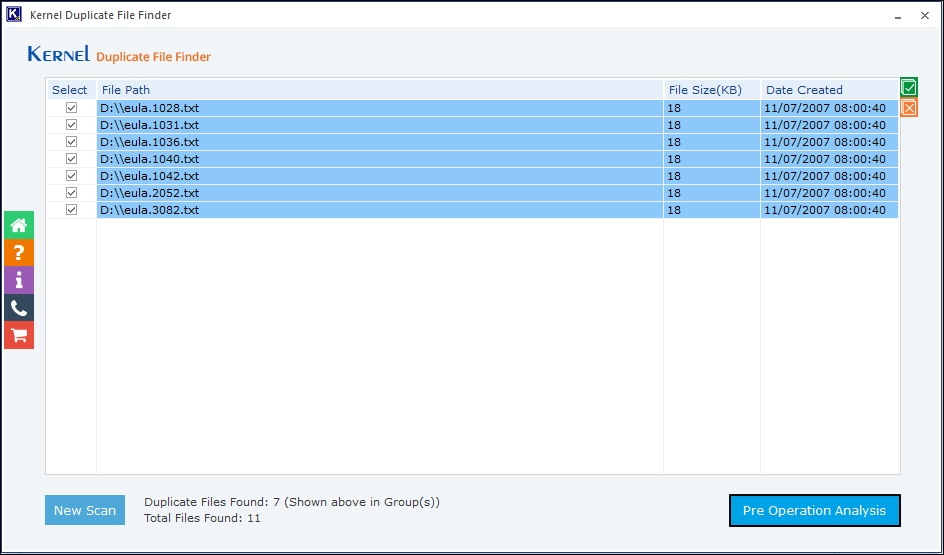This screenshot has height=555, width=944.
Task: Uncheck the eula.1042.txt checkbox
Action: click(72, 176)
